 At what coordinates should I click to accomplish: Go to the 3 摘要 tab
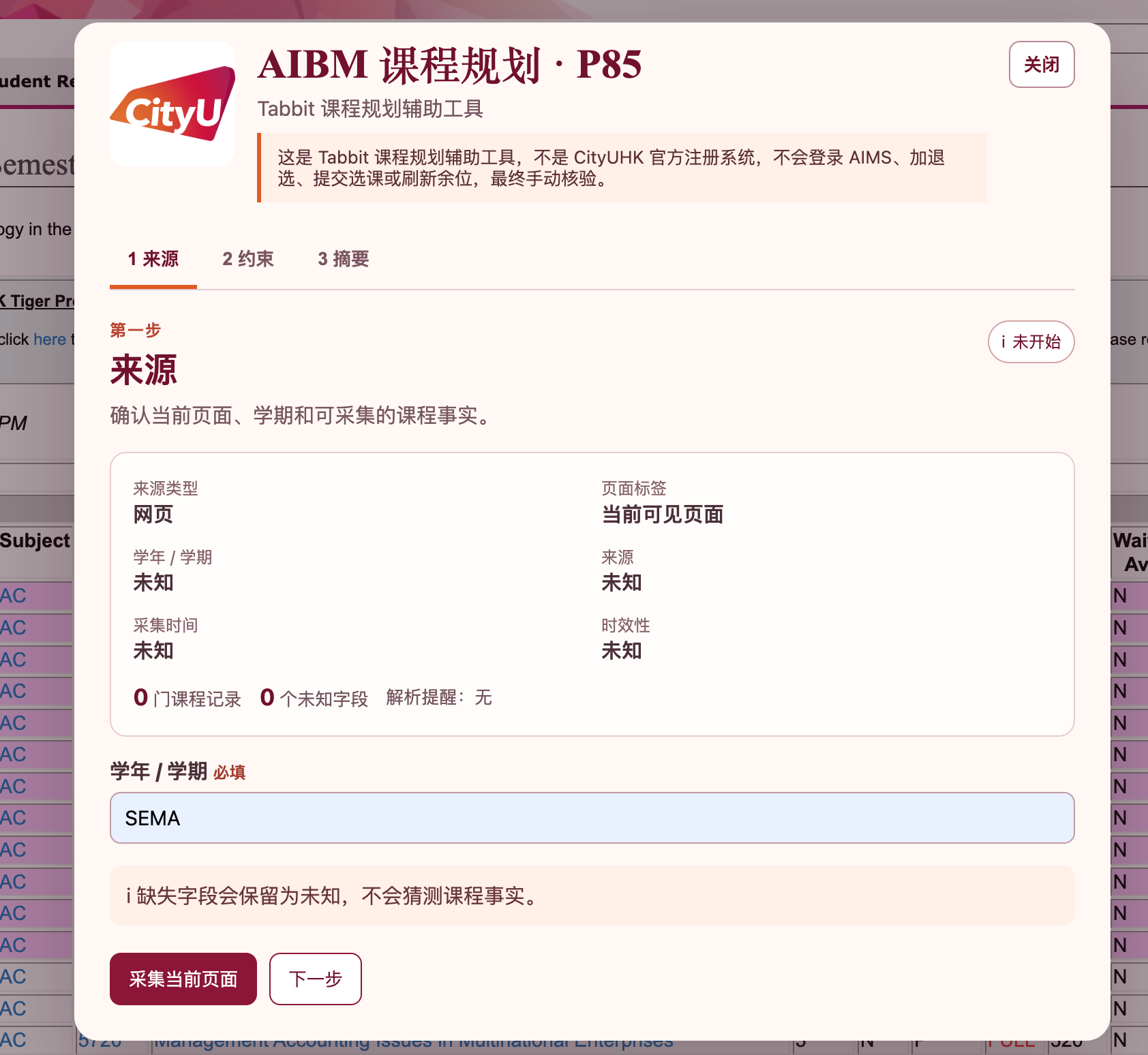coord(344,259)
